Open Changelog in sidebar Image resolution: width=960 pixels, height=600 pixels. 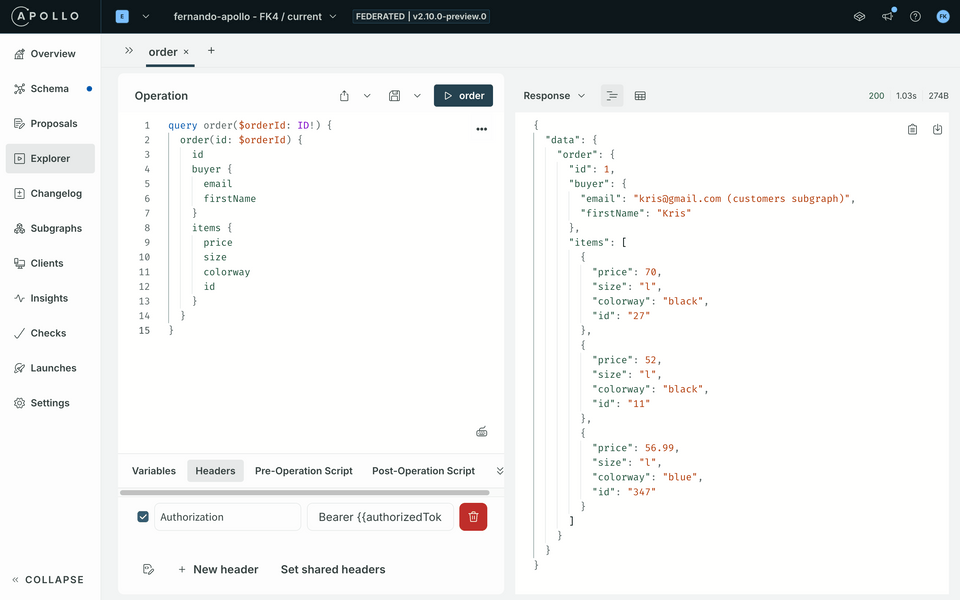point(50,193)
